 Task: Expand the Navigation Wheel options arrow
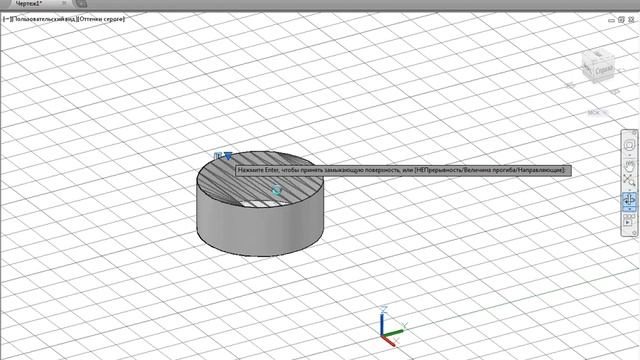pos(629,155)
